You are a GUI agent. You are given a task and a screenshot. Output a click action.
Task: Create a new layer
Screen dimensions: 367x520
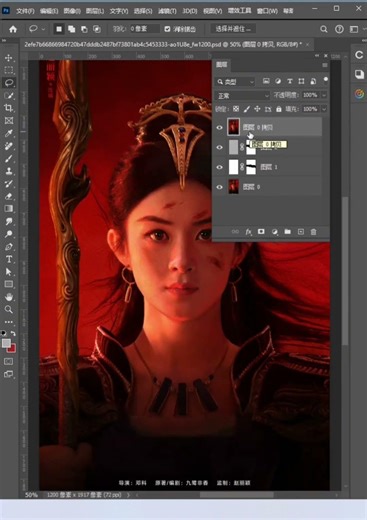point(300,232)
